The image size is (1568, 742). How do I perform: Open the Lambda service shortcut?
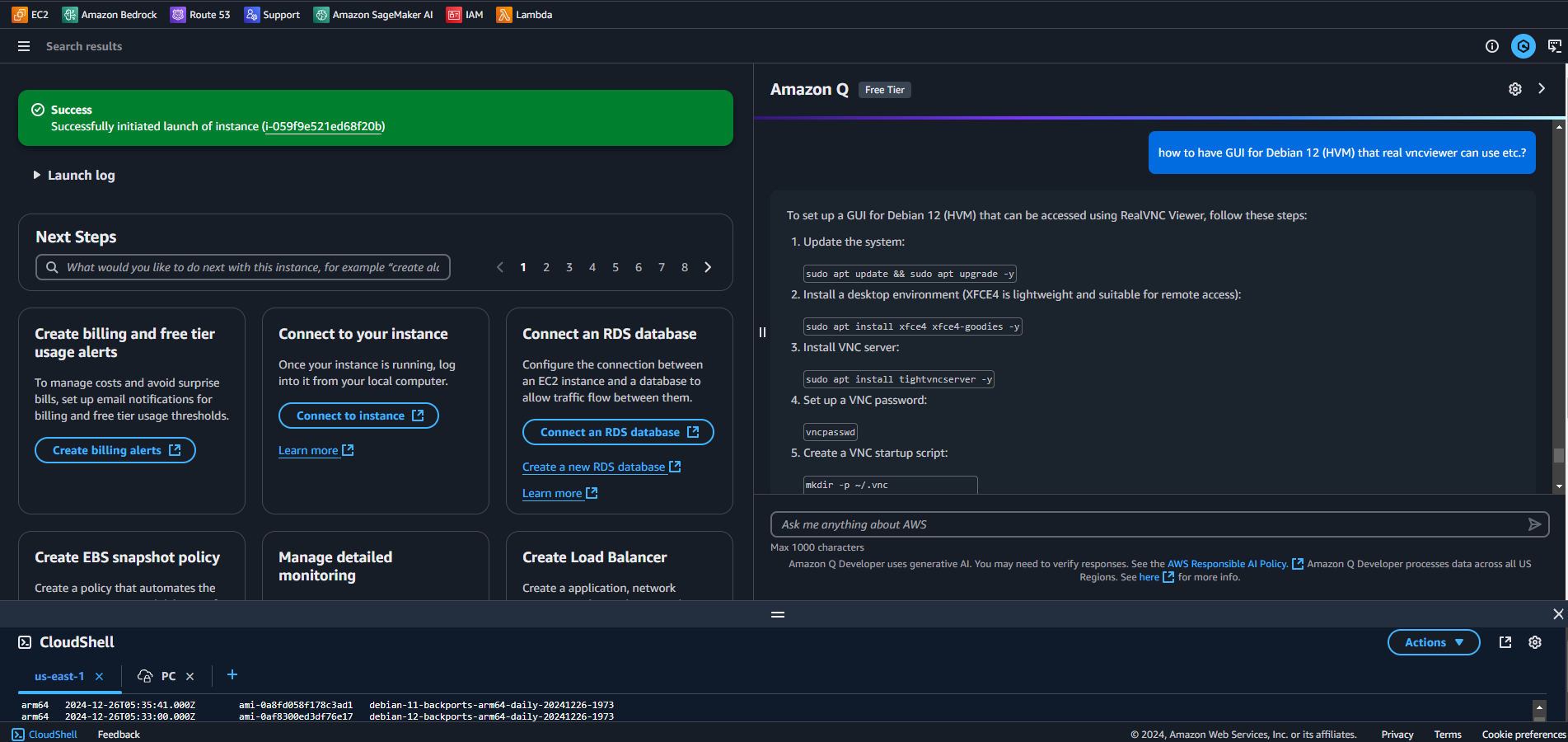tap(525, 14)
